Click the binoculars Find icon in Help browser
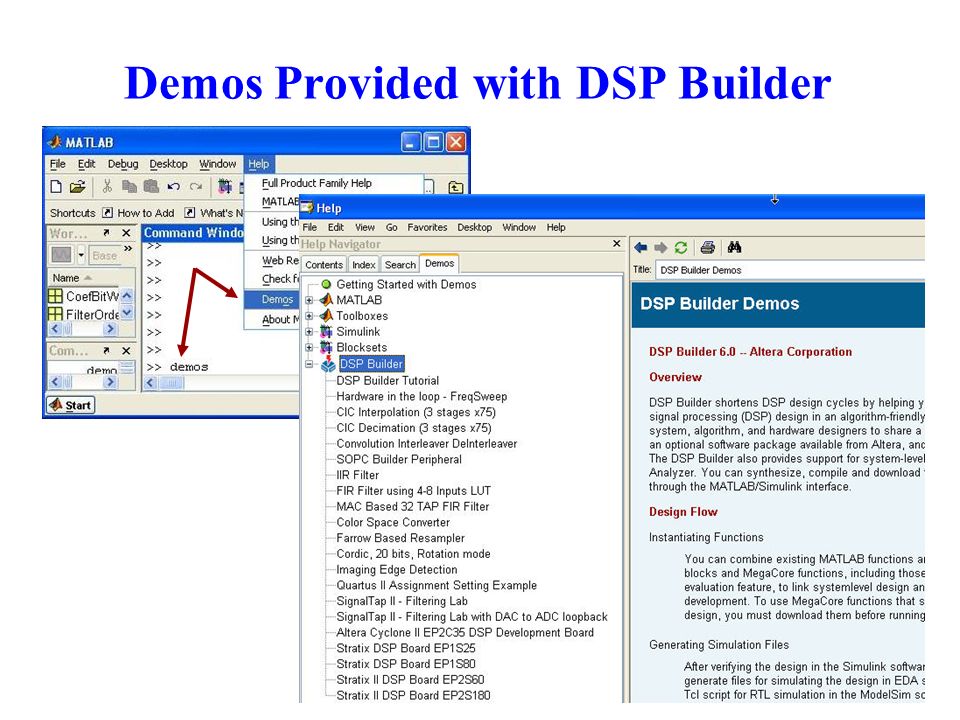This screenshot has width=960, height=720. point(734,247)
